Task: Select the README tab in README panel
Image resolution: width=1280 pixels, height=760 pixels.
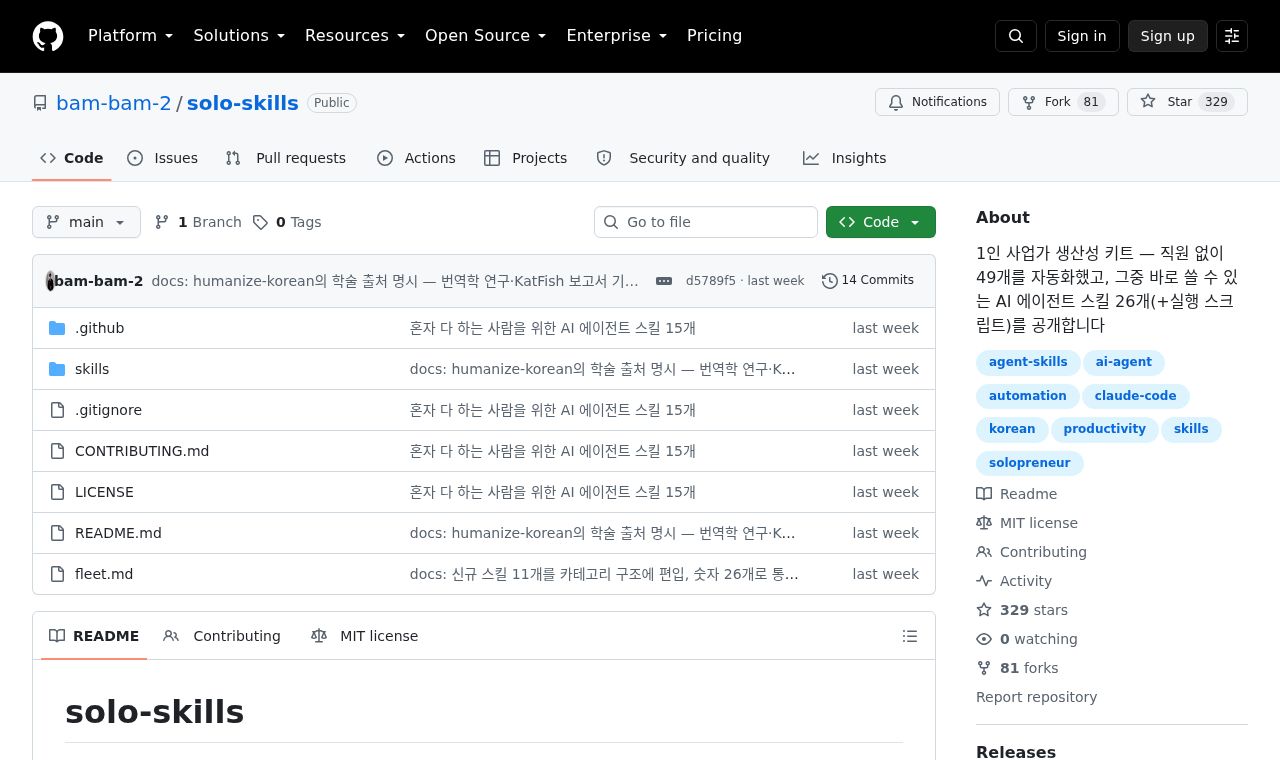Action: coord(94,636)
